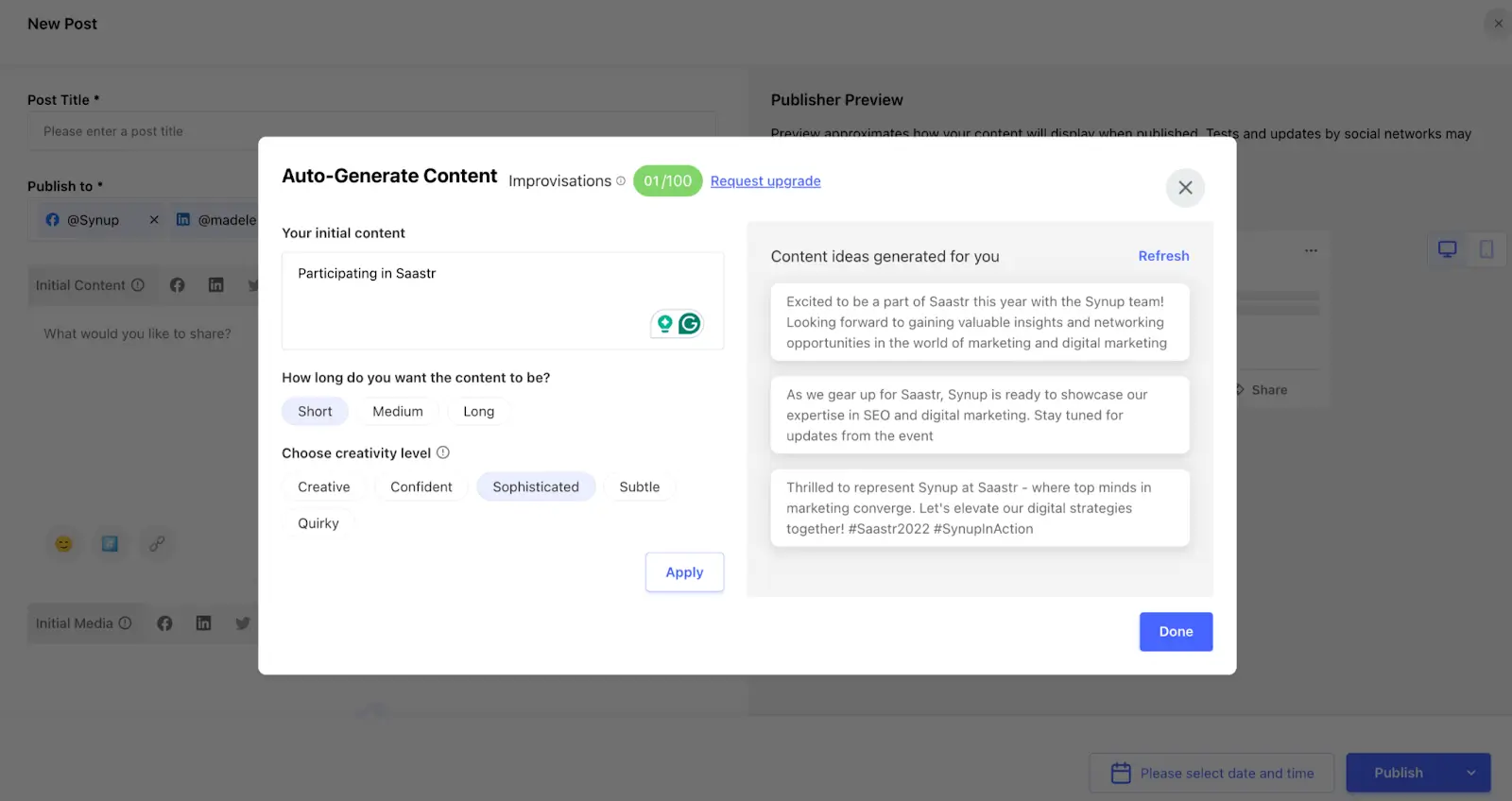Choose the Sophisticated creativity level
This screenshot has width=1512, height=801.
point(536,487)
